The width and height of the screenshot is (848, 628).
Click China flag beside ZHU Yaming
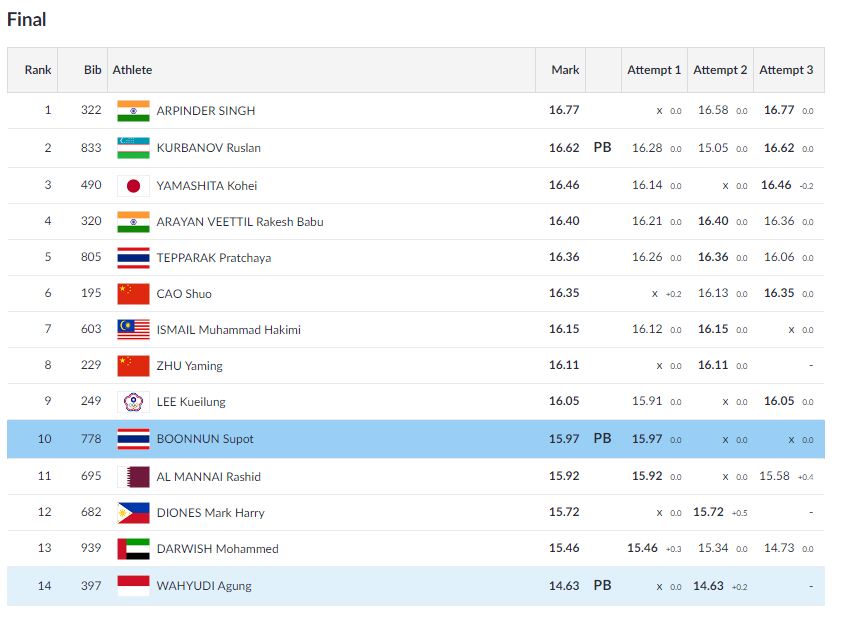(x=133, y=366)
